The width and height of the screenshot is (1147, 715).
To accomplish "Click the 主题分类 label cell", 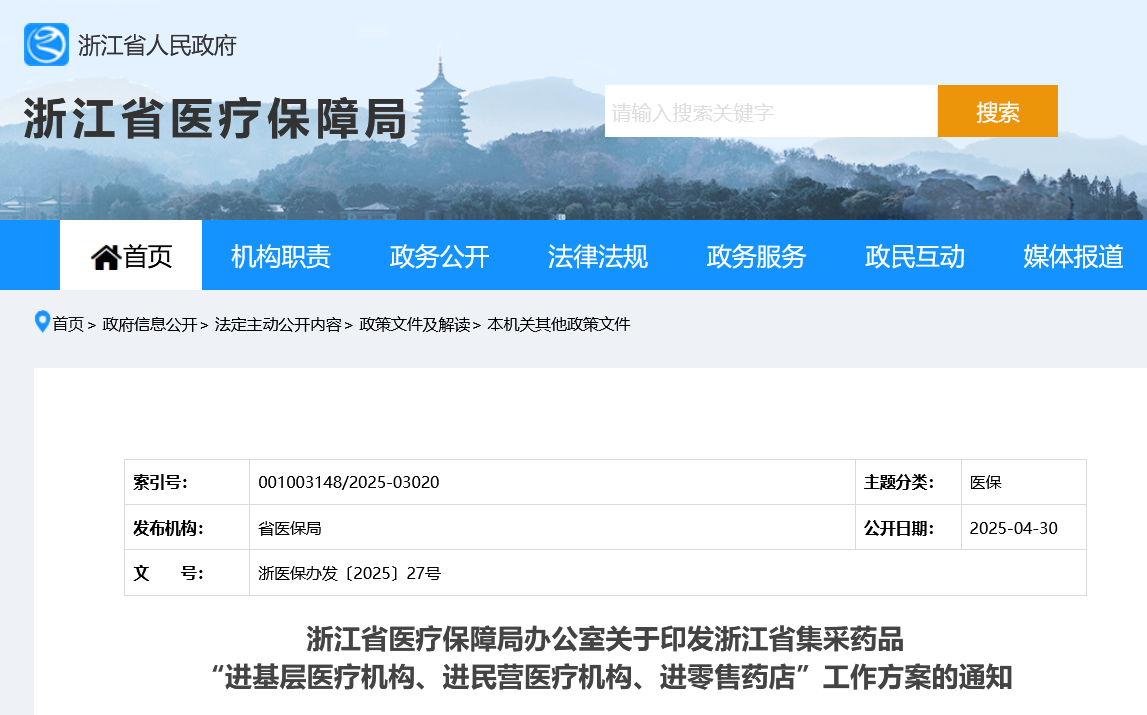I will click(x=908, y=482).
